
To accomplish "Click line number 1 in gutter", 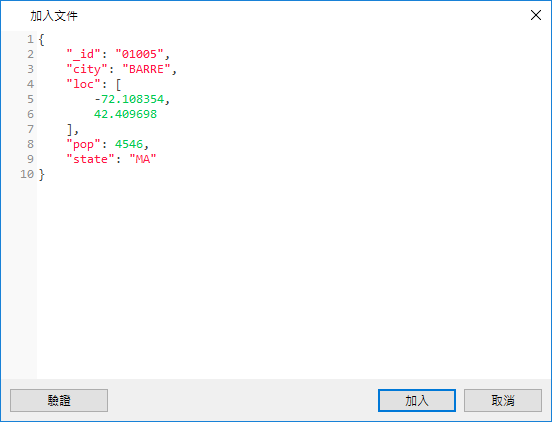I will point(30,39).
